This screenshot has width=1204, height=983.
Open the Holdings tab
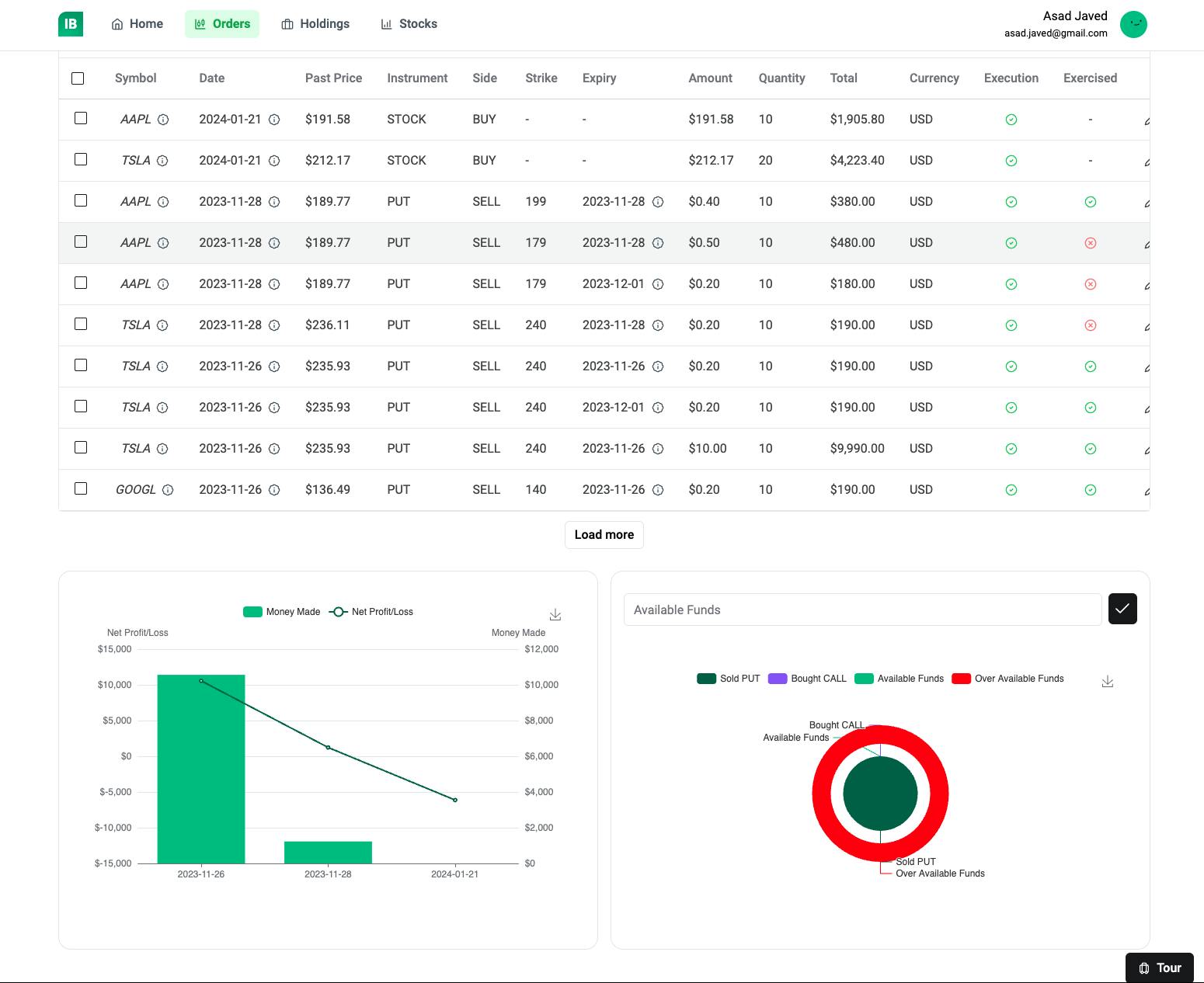point(315,24)
